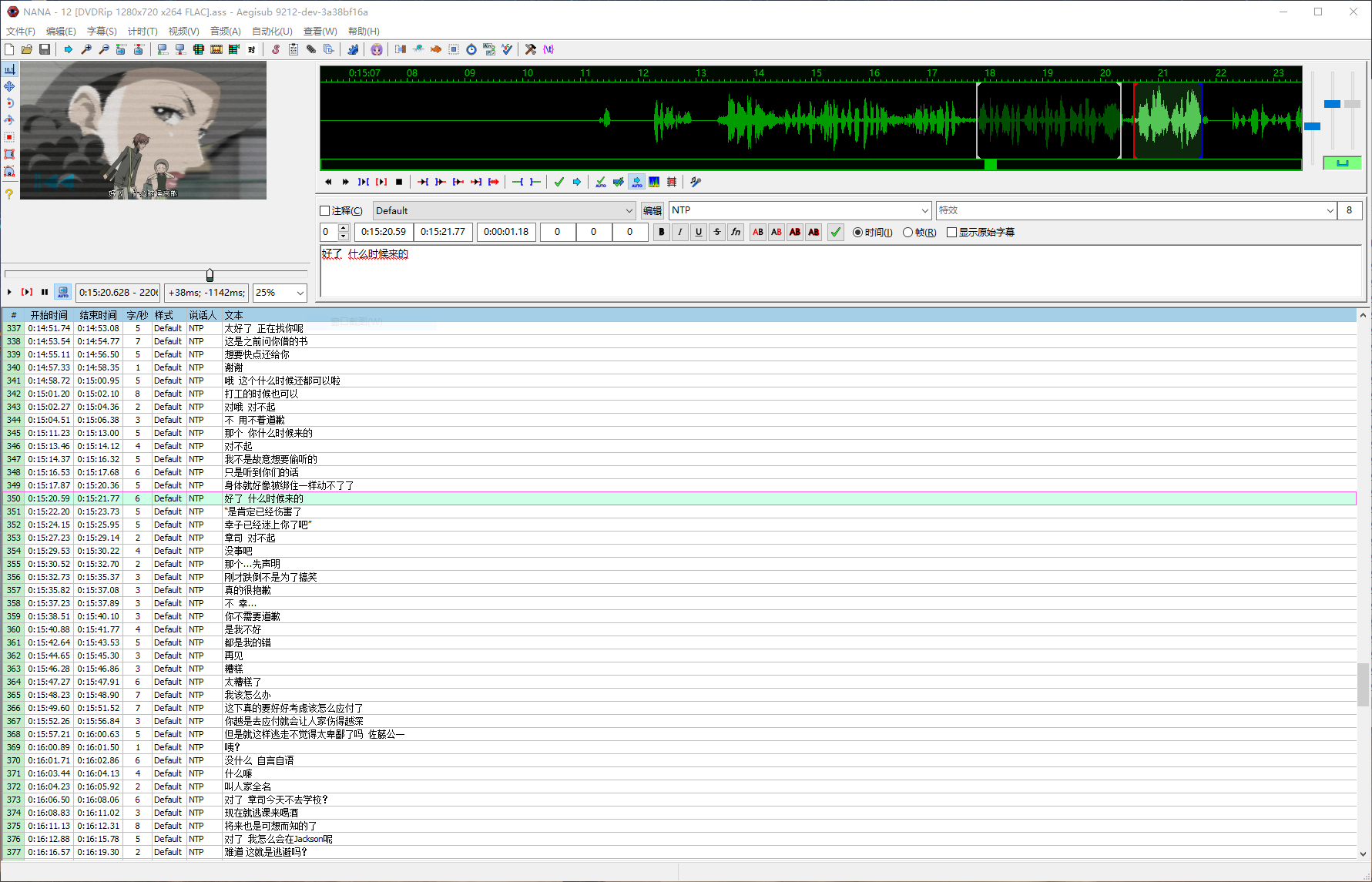Click the Open subtitles folder icon
Image resolution: width=1372 pixels, height=882 pixels.
pyautogui.click(x=27, y=49)
